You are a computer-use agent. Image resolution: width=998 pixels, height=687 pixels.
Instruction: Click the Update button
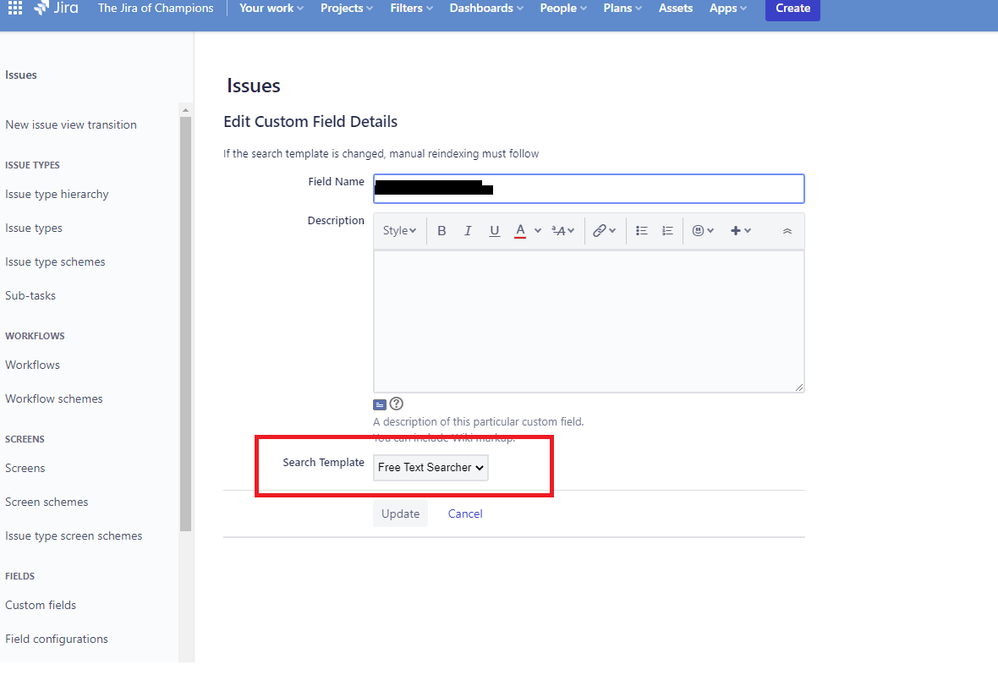400,514
